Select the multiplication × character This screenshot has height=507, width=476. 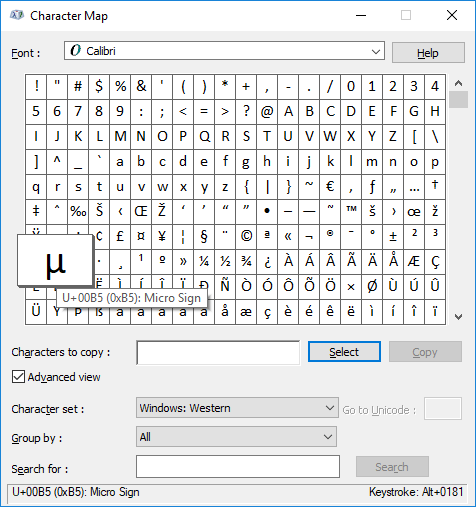point(351,286)
